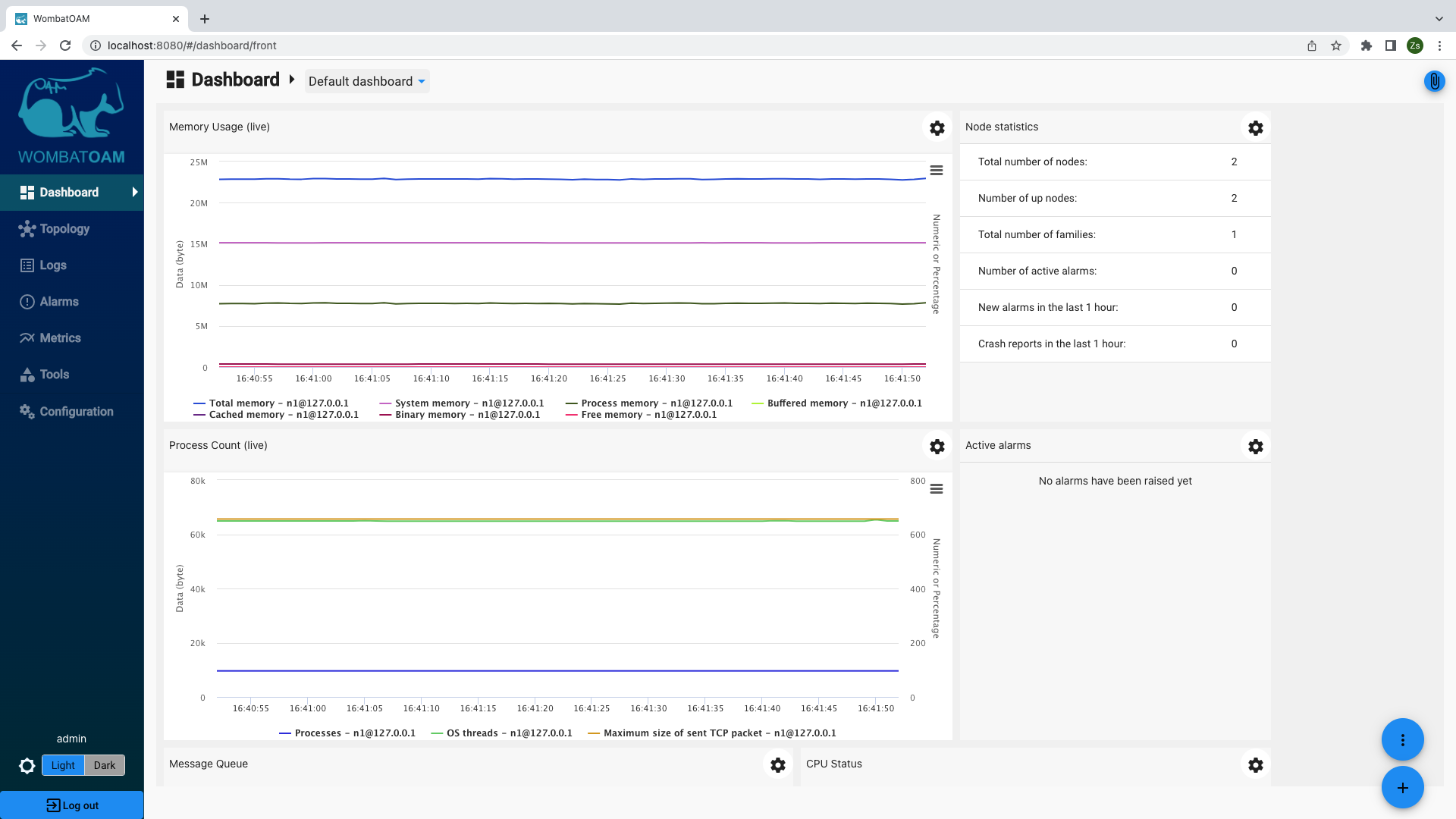Switch theme to Light
Viewport: 1456px width, 819px height.
63,765
